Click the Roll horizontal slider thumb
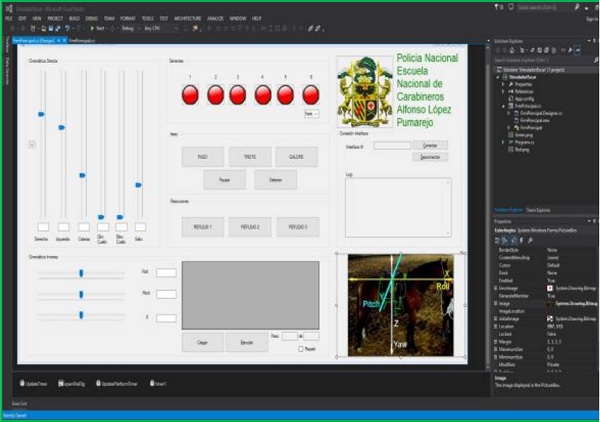The height and width of the screenshot is (422, 600). tap(82, 272)
